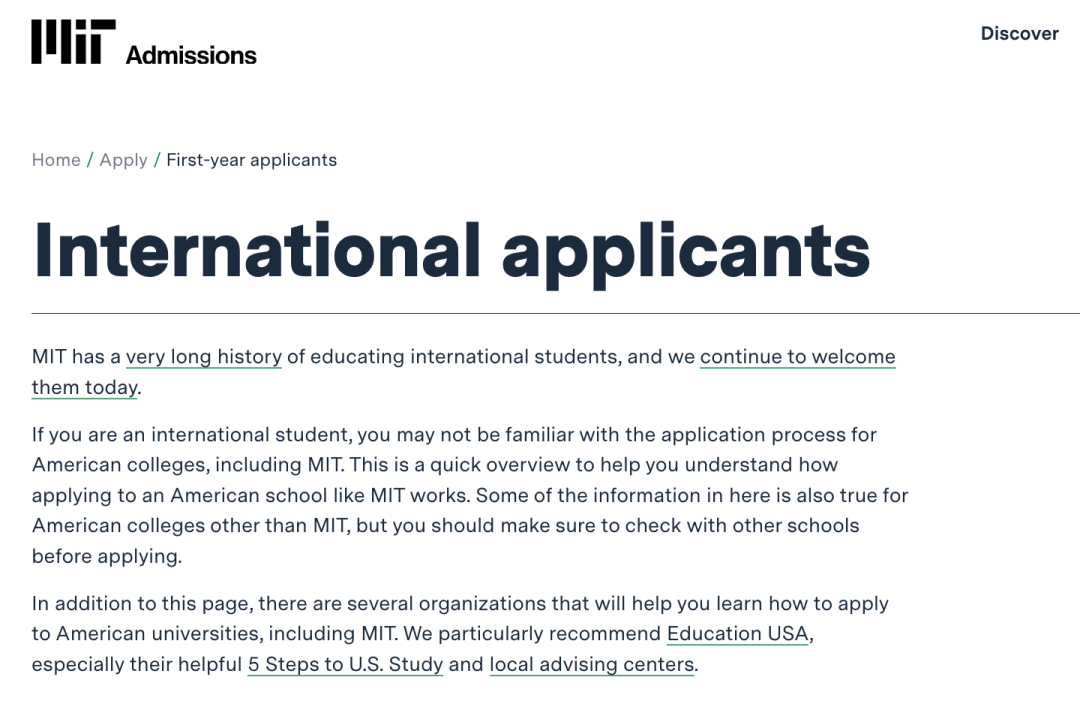Click "MIT has a" at the start of the intro
The width and height of the screenshot is (1080, 713).
click(x=76, y=357)
